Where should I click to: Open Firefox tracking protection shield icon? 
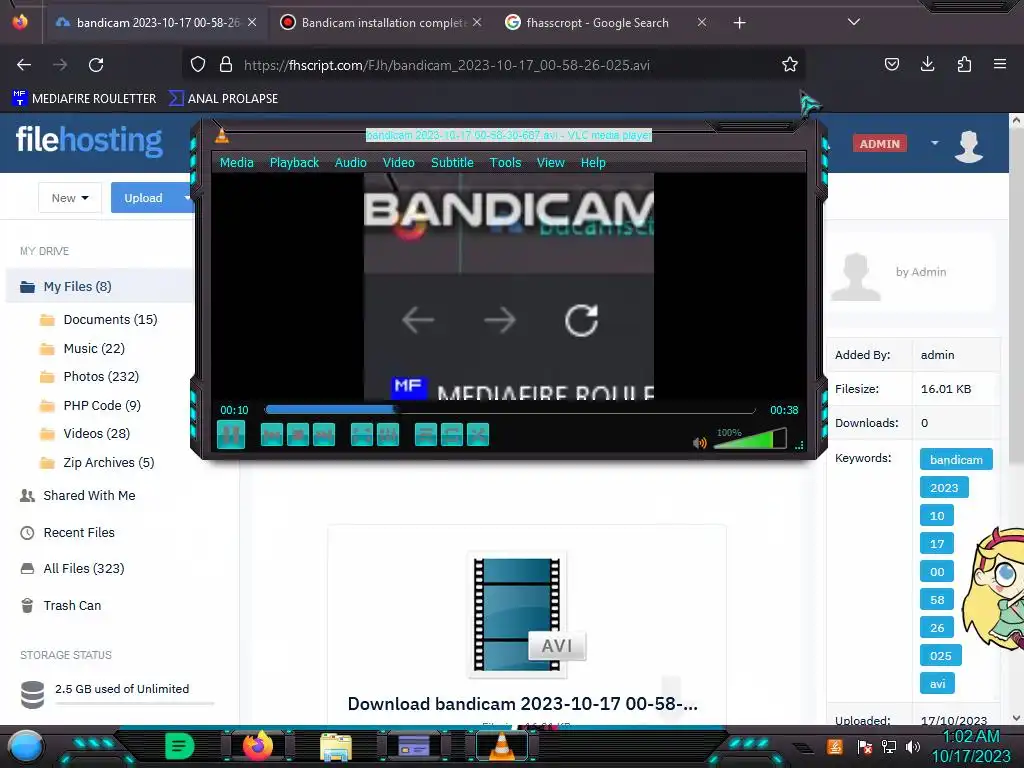click(198, 64)
